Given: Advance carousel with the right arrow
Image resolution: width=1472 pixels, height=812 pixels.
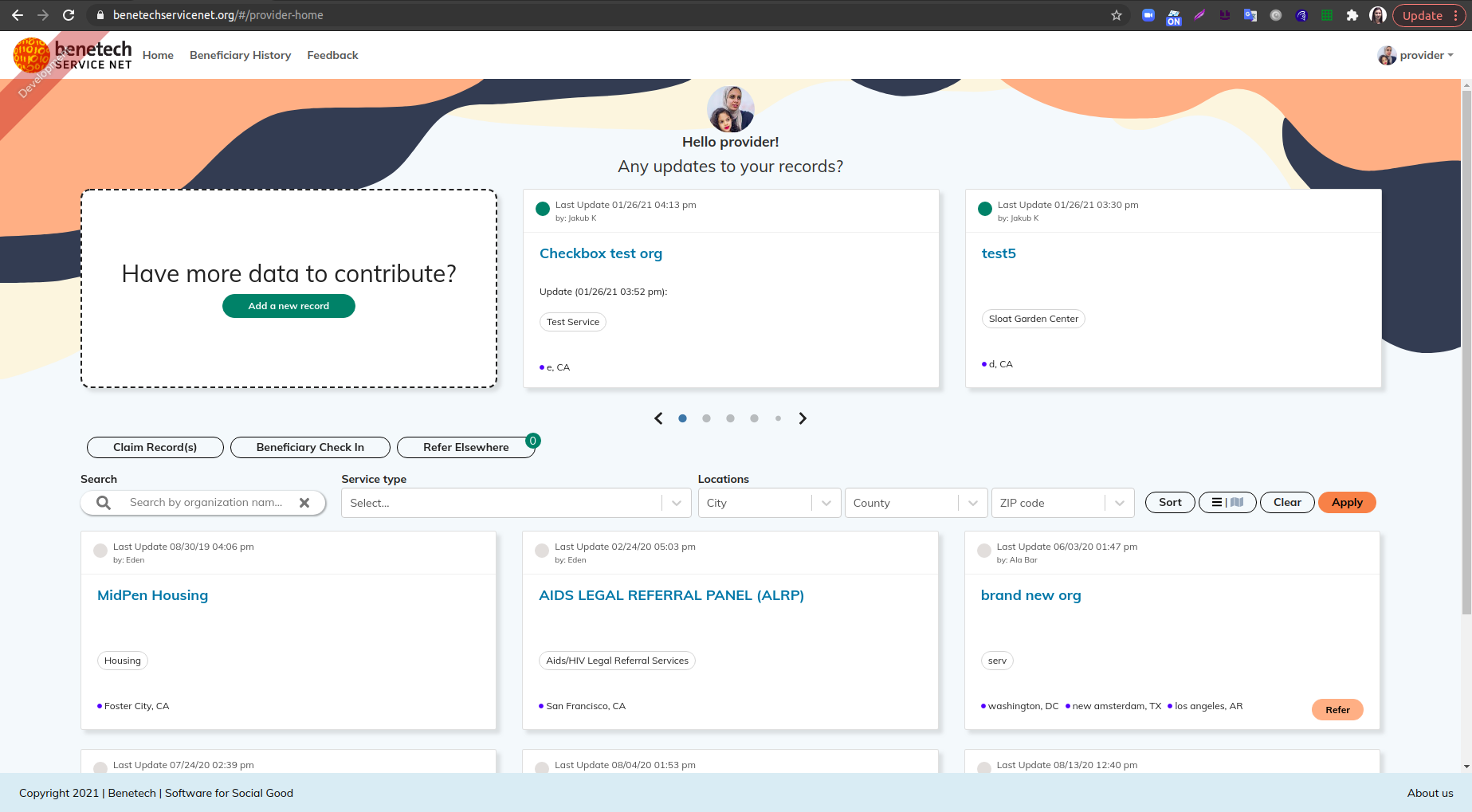Looking at the screenshot, I should coord(803,418).
